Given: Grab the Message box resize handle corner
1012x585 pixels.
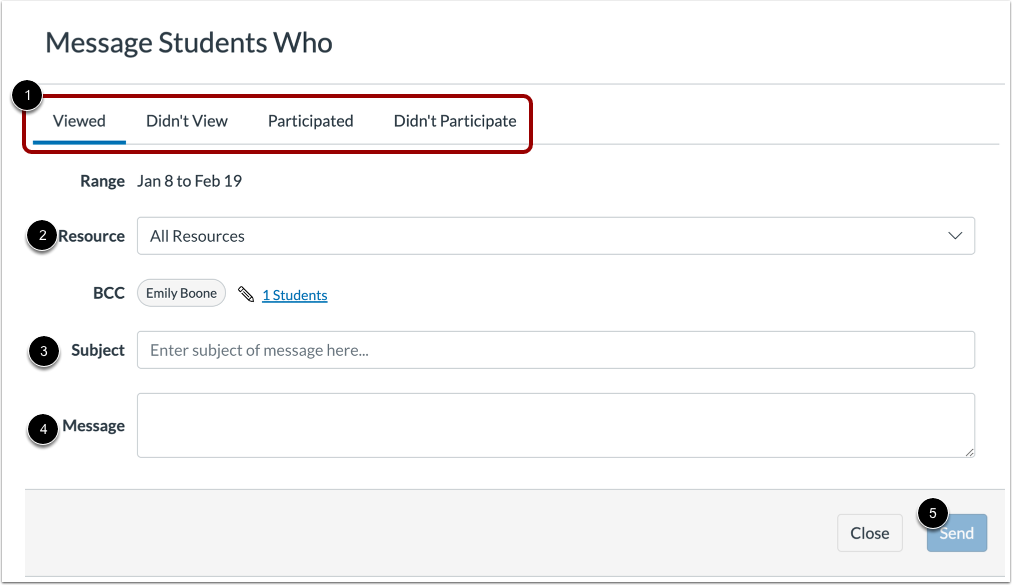Looking at the screenshot, I should click(969, 452).
